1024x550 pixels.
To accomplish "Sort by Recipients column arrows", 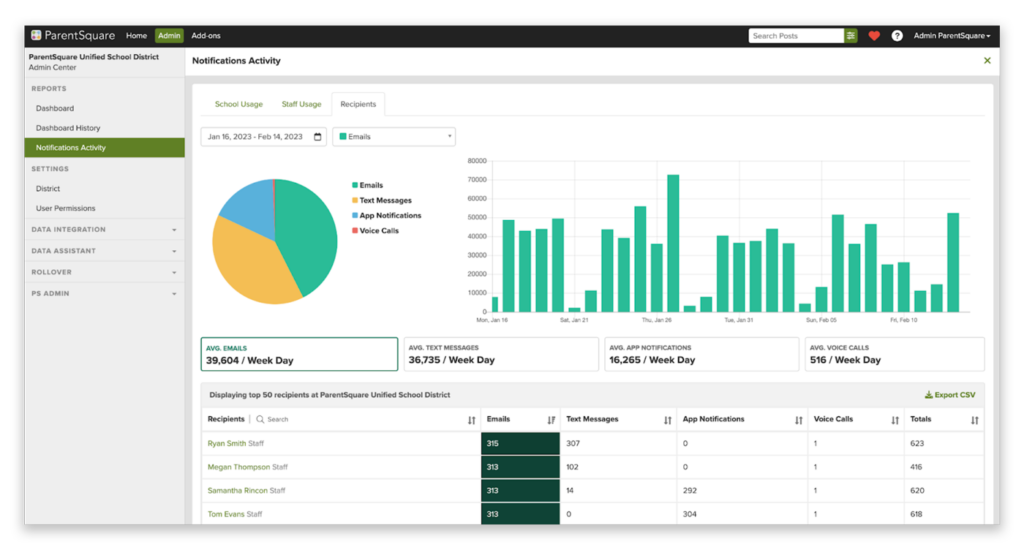I will [472, 420].
